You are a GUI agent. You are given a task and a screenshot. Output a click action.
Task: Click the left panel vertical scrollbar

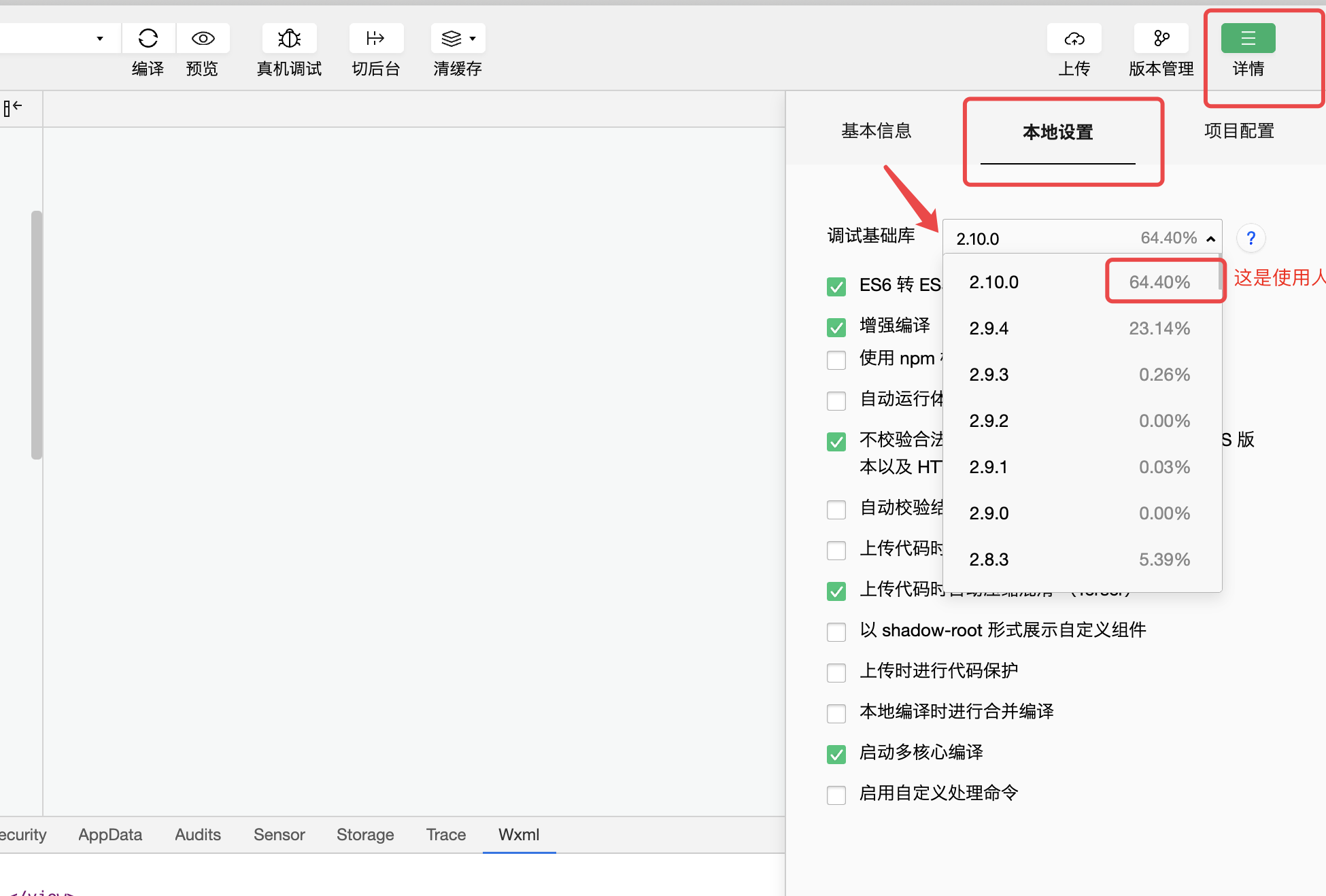[37, 334]
